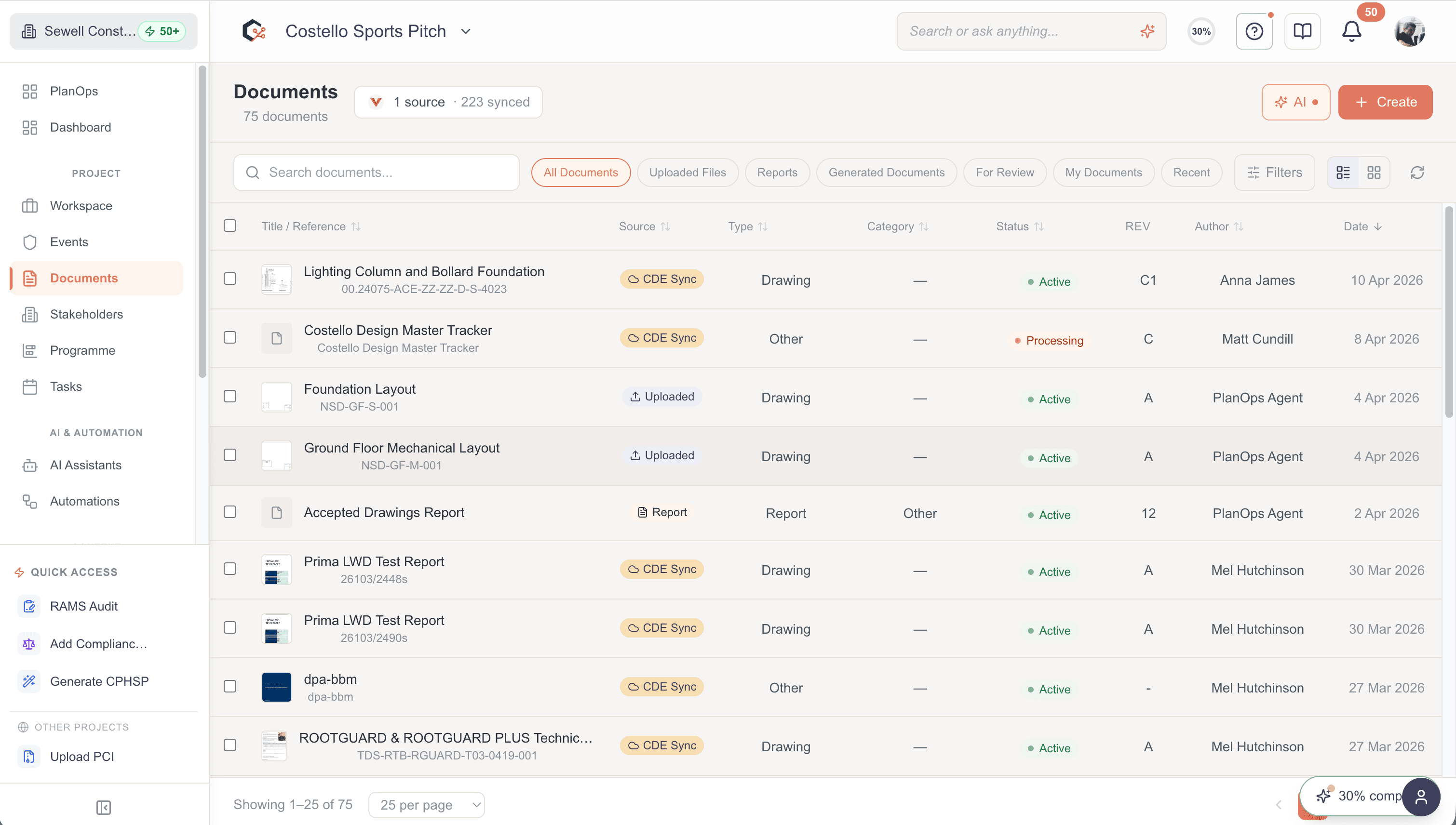Tick the select-all documents checkbox
This screenshot has height=825, width=1456.
[230, 226]
